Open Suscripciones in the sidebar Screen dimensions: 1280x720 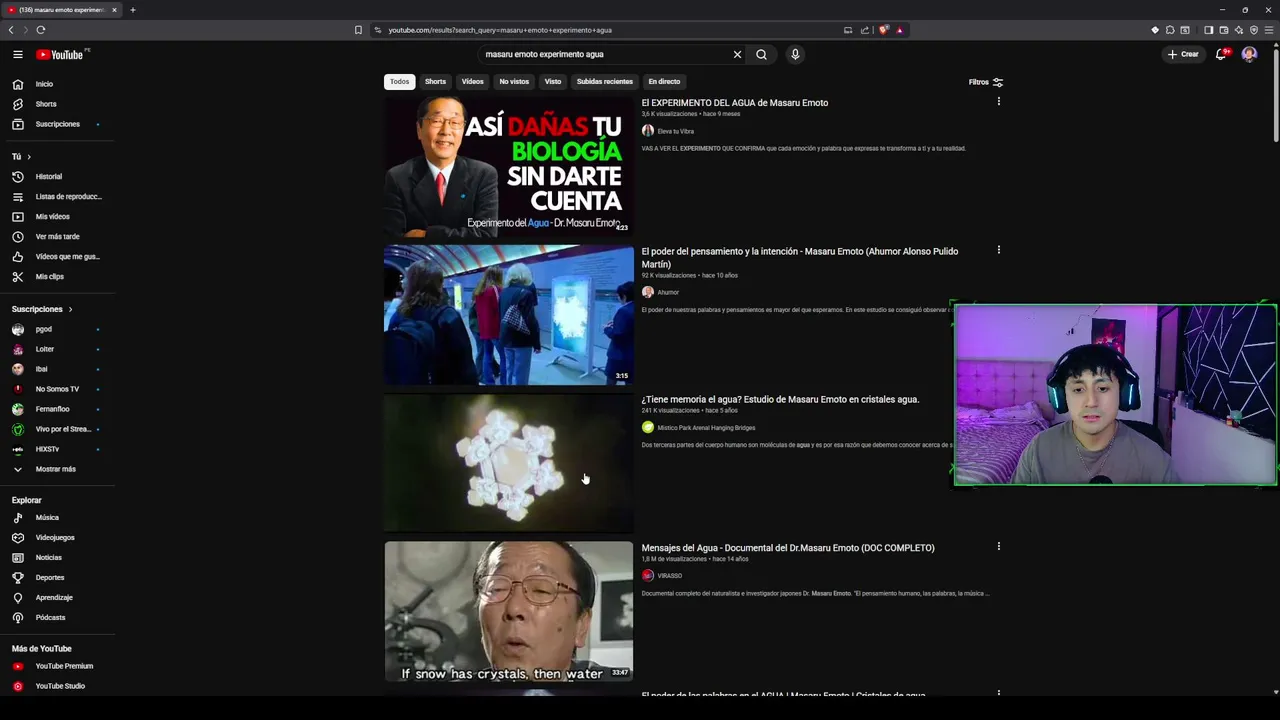(57, 124)
